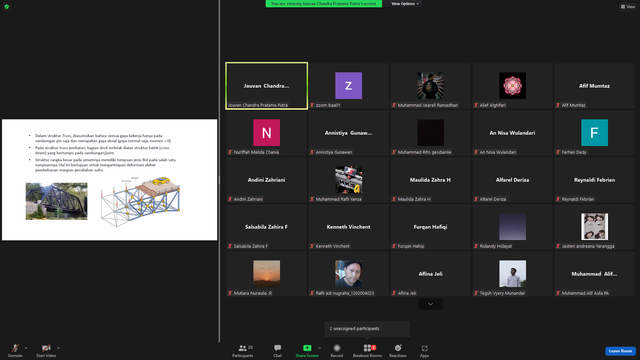This screenshot has width=640, height=360.
Task: Click Ridandy Hidayat's gradient profile picture
Action: coord(512,227)
